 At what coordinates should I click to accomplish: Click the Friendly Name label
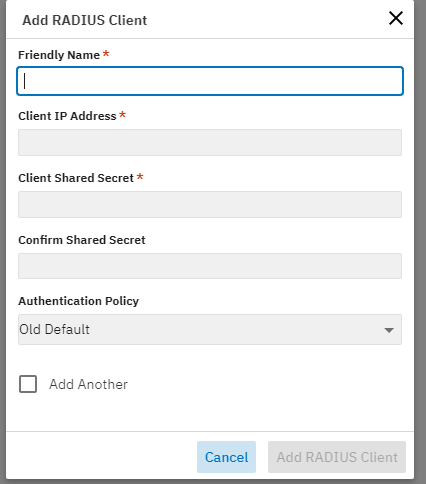pos(59,55)
